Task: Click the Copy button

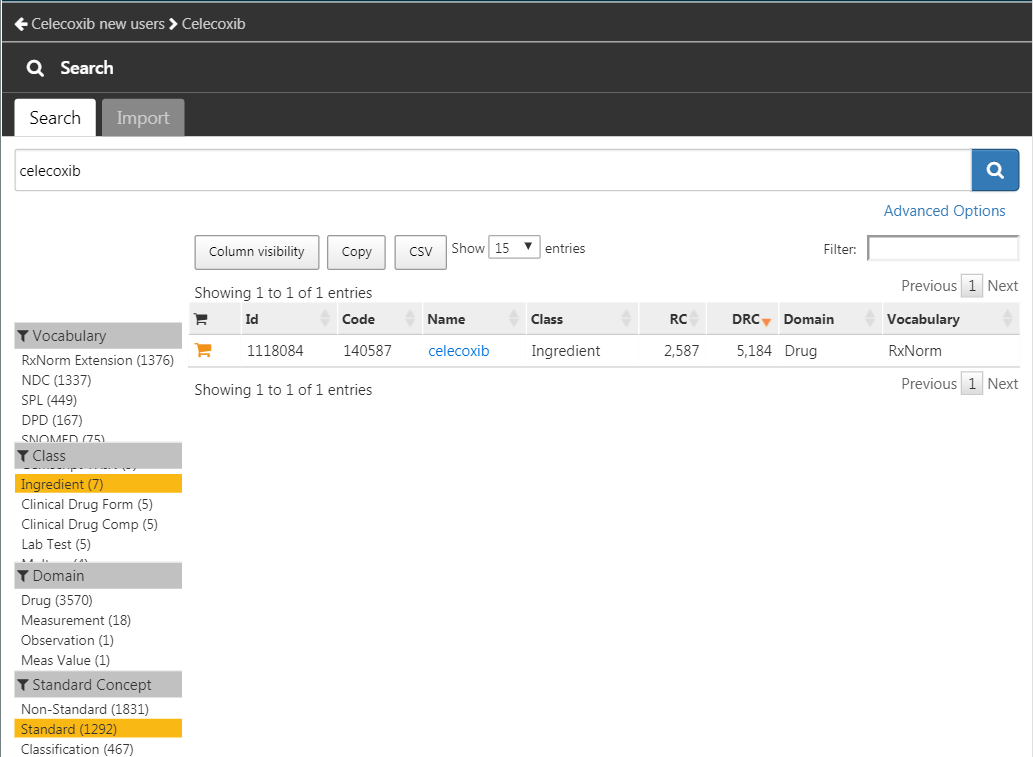Action: (356, 252)
